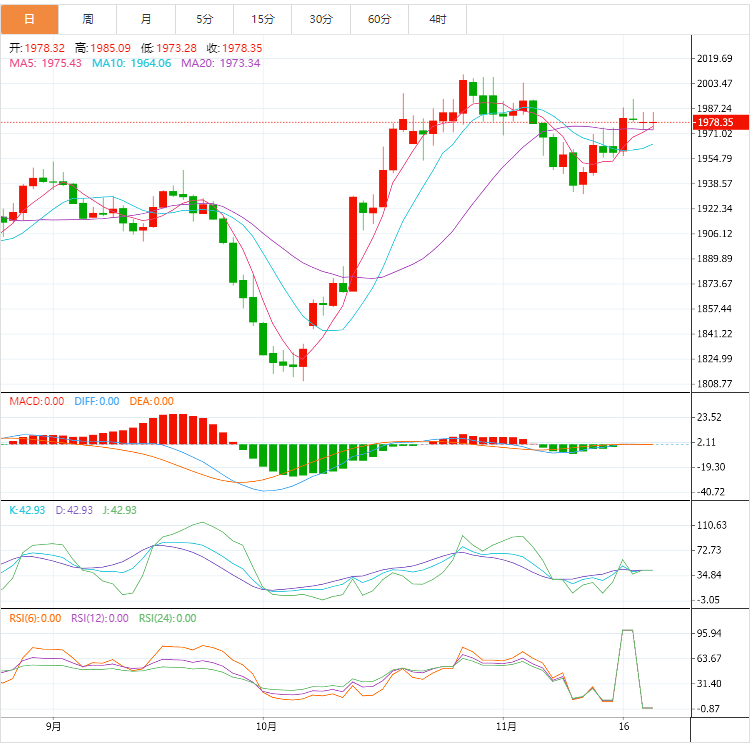This screenshot has width=753, height=748.
Task: Click the 11月 date axis marker
Action: point(507,725)
